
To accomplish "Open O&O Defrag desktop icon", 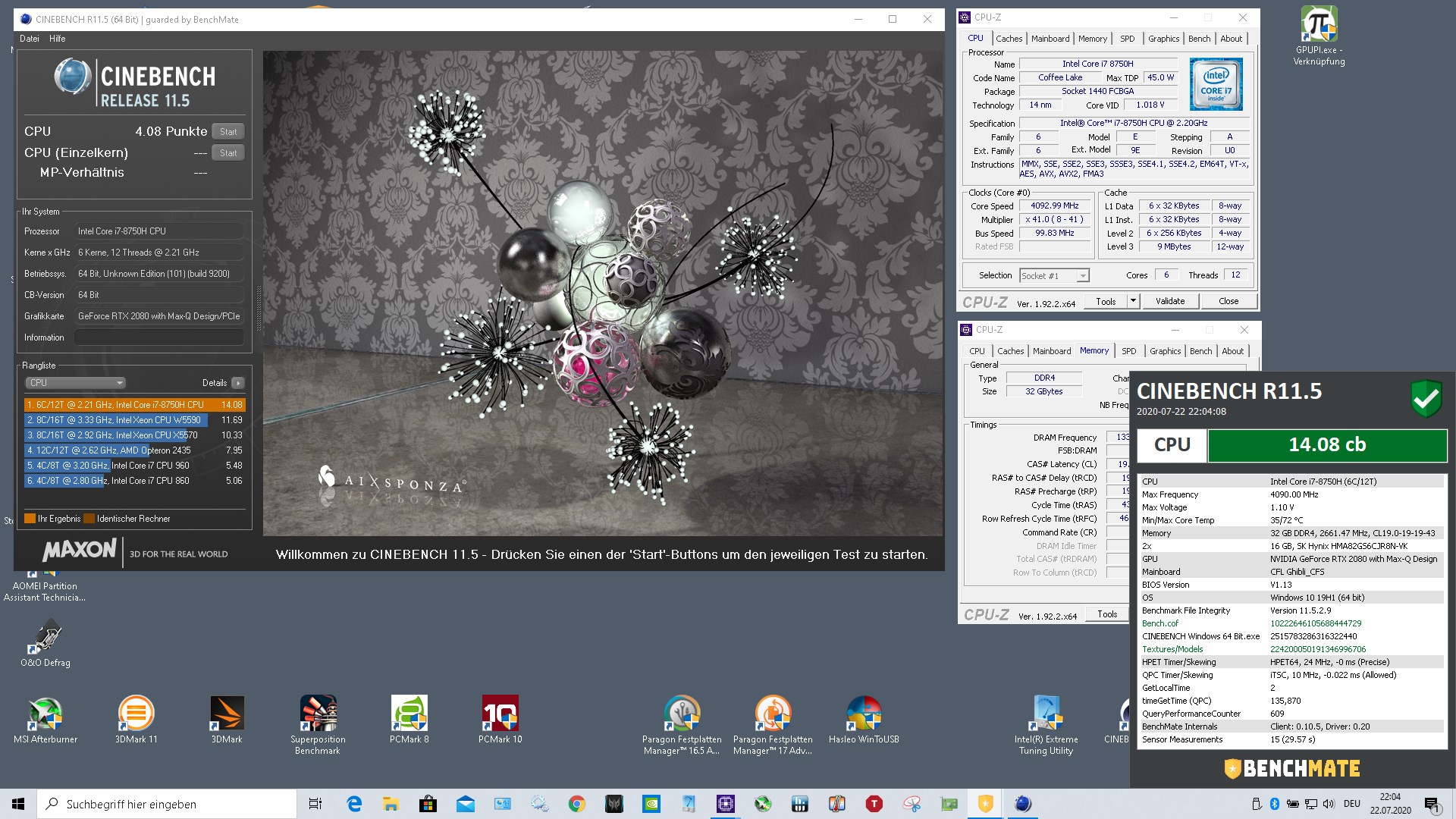I will tap(45, 643).
